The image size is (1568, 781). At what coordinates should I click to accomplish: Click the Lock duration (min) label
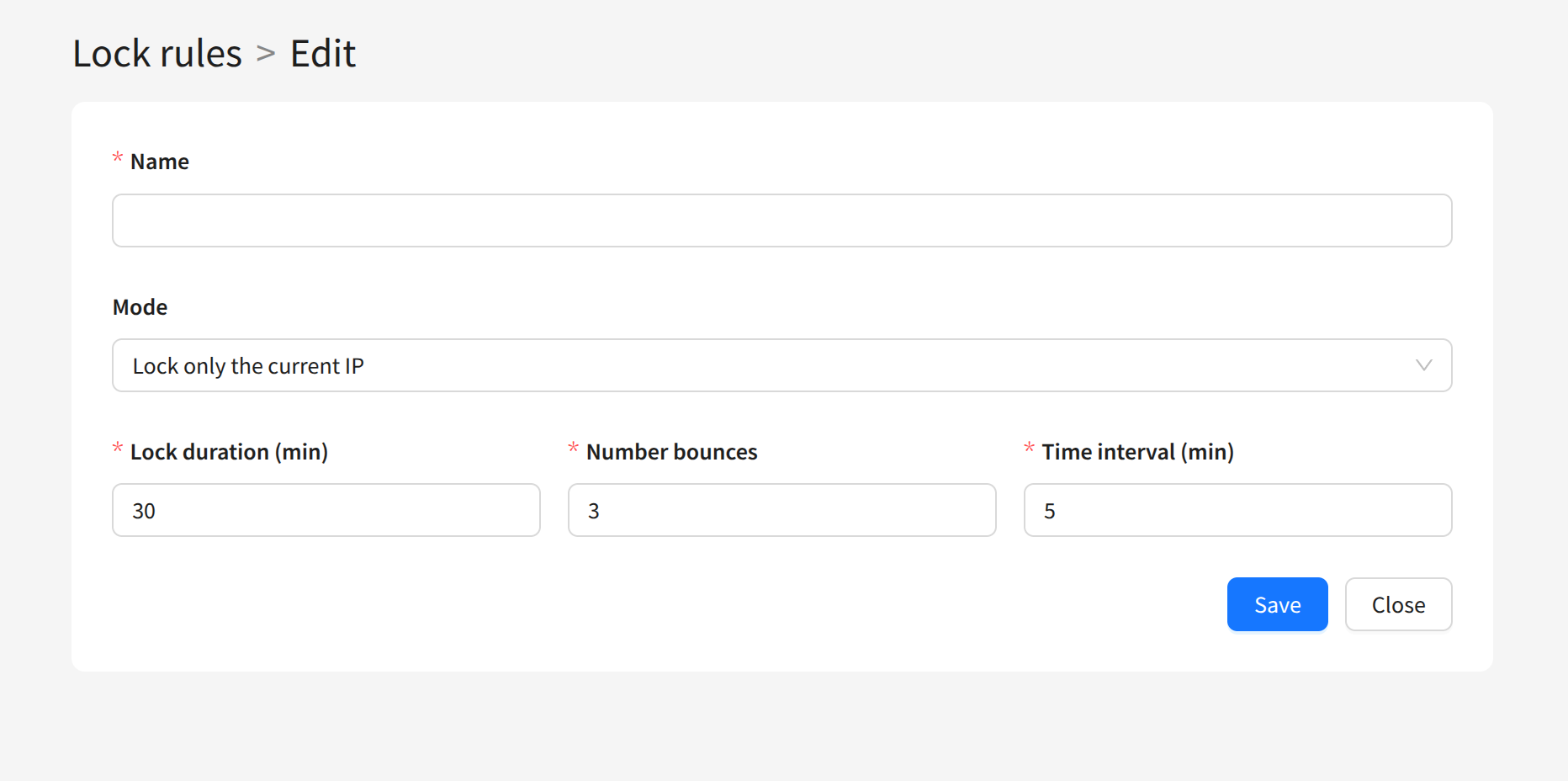(229, 452)
